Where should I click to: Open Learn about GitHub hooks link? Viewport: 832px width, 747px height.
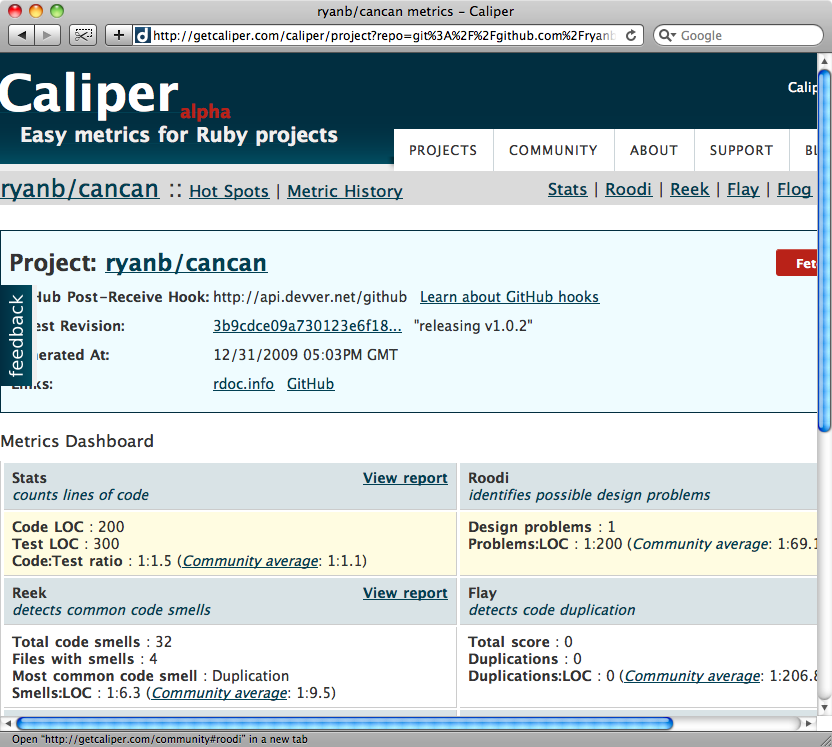[x=509, y=297]
